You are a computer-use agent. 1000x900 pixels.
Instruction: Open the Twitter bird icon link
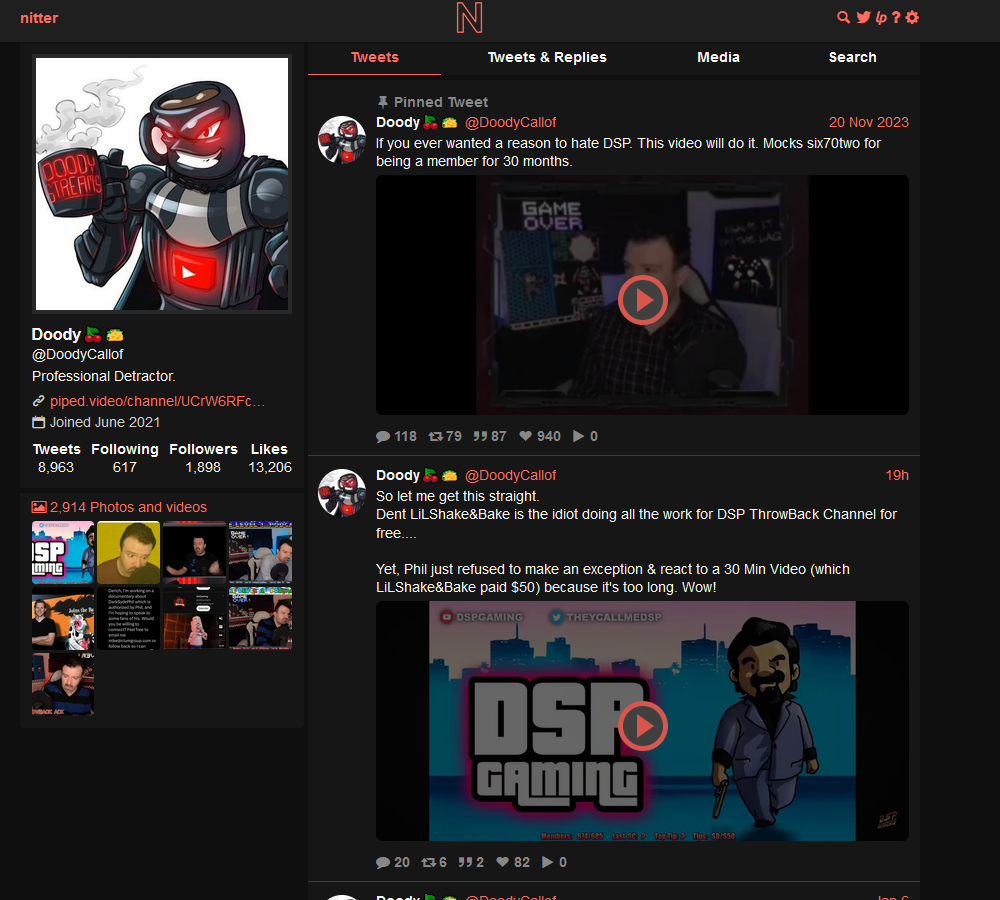(864, 18)
